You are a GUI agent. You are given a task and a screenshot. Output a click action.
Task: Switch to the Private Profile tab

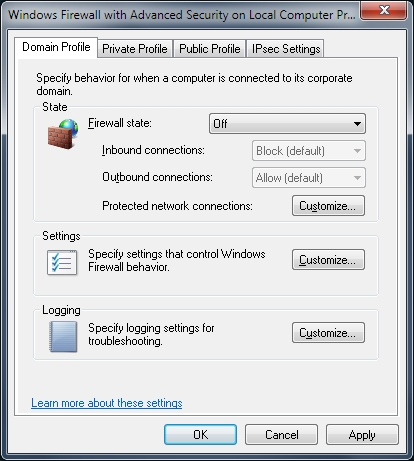pos(135,49)
